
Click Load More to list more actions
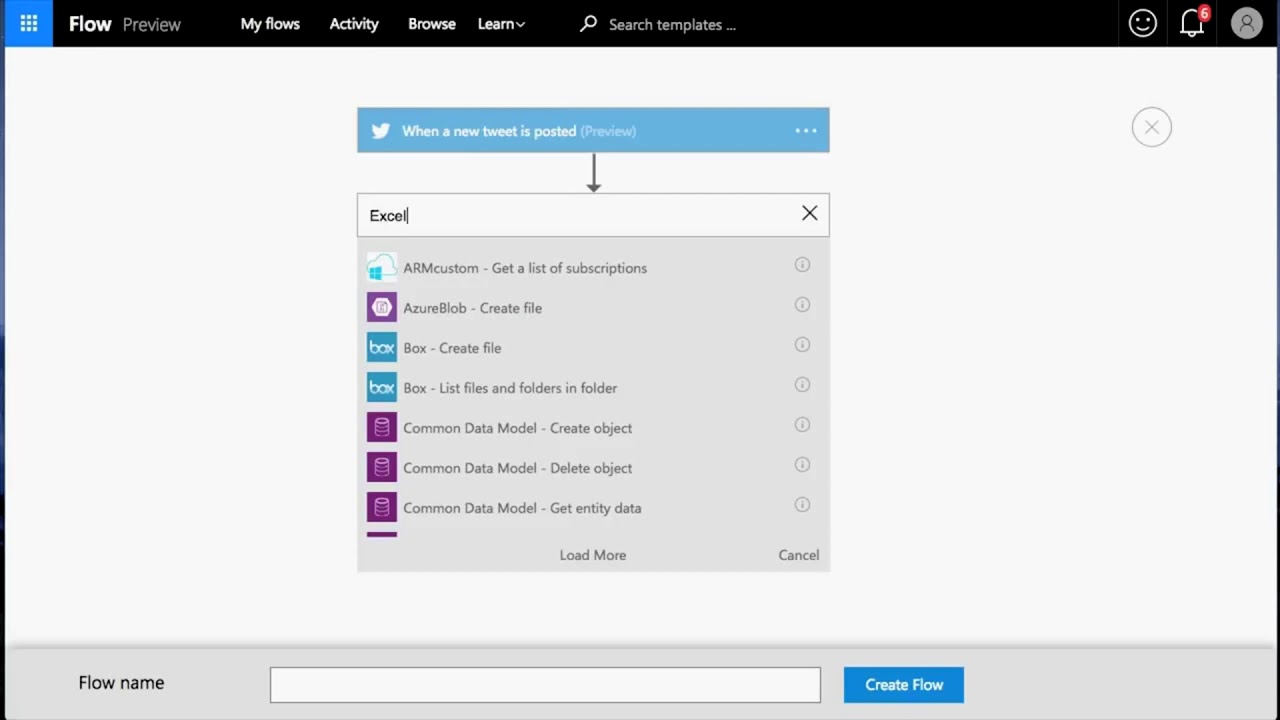pos(593,555)
